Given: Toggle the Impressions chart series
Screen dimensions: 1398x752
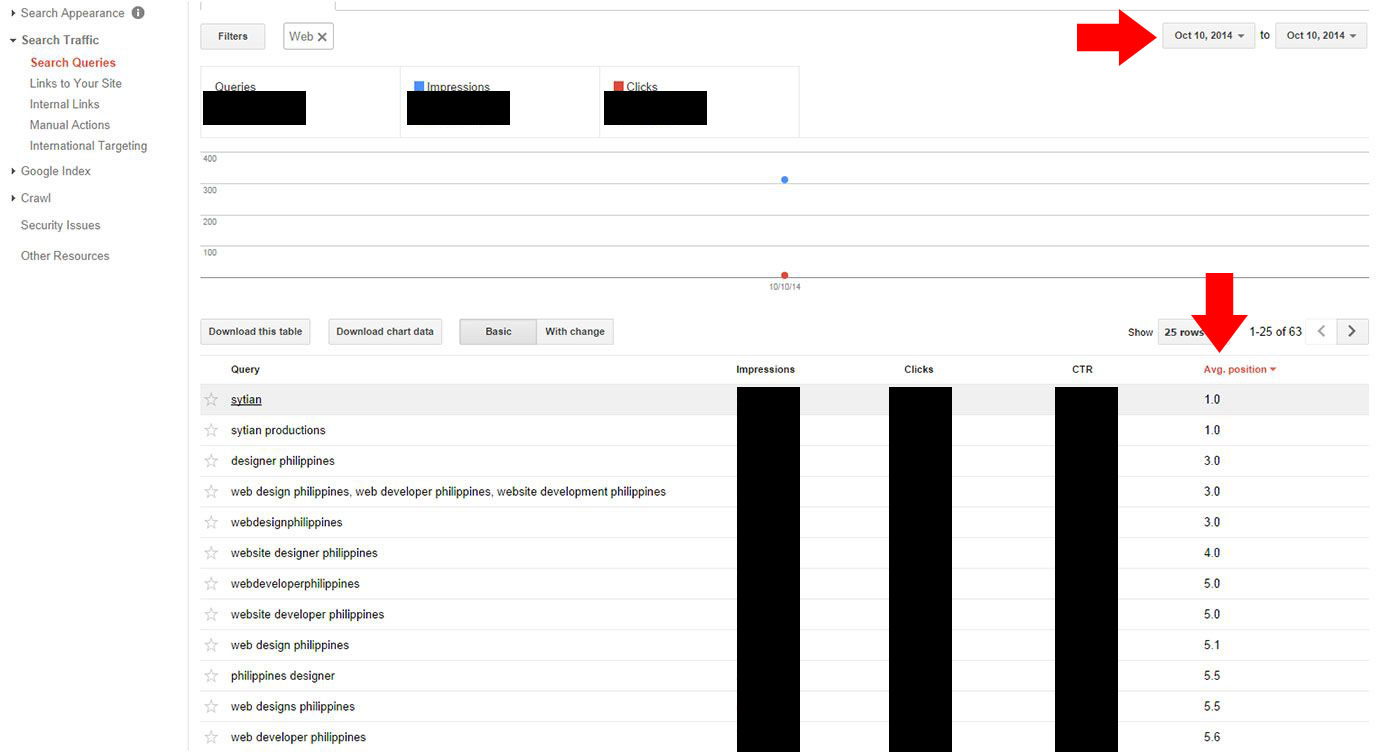Looking at the screenshot, I should [419, 87].
